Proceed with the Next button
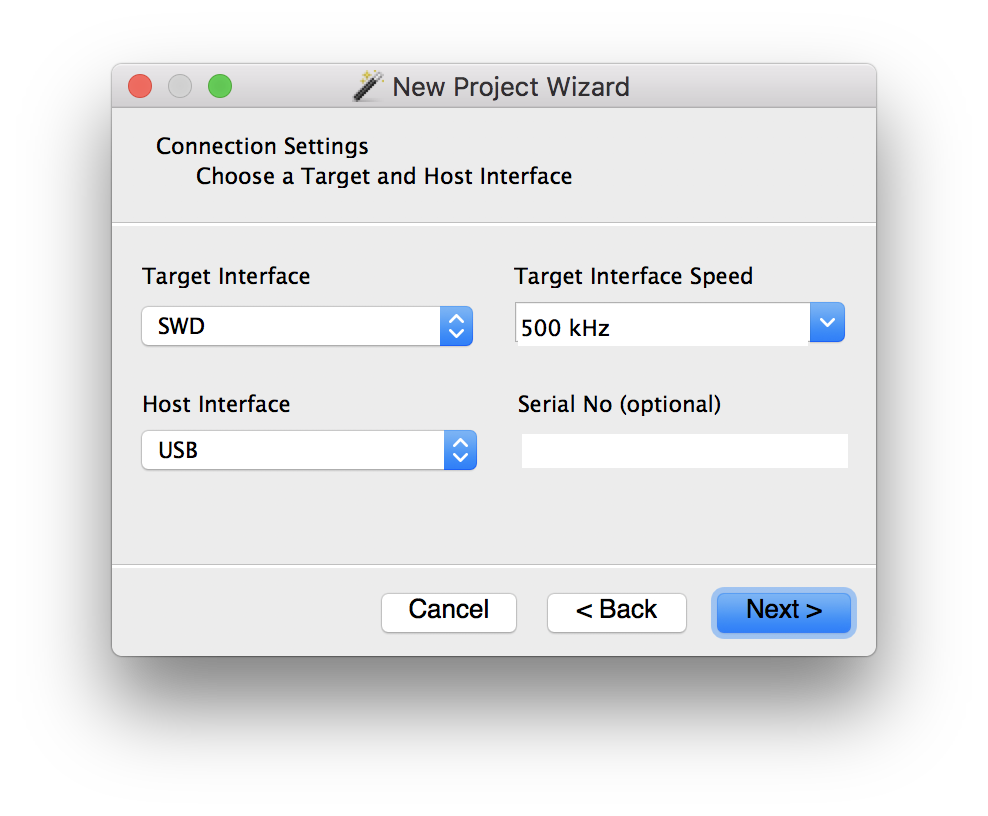 pos(784,612)
